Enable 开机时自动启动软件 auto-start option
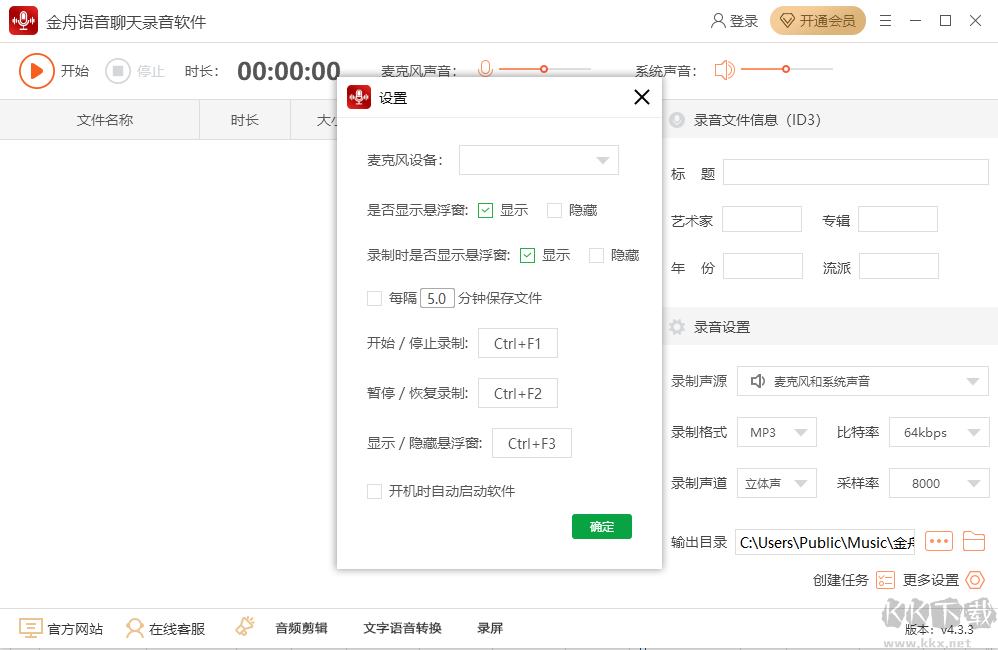Image resolution: width=998 pixels, height=650 pixels. click(x=374, y=490)
